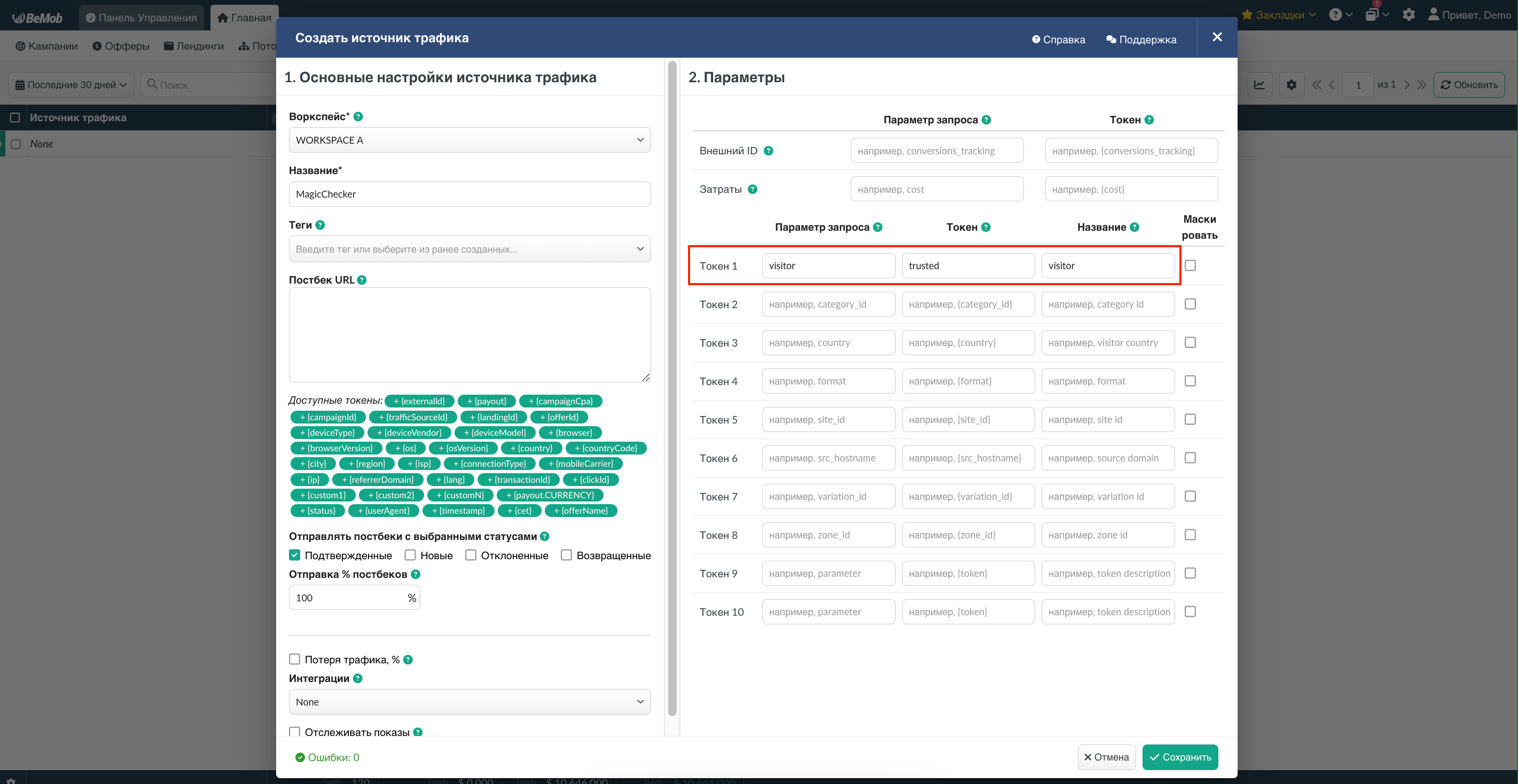Click help icon beside Название column header
1518x784 pixels.
tap(1134, 228)
